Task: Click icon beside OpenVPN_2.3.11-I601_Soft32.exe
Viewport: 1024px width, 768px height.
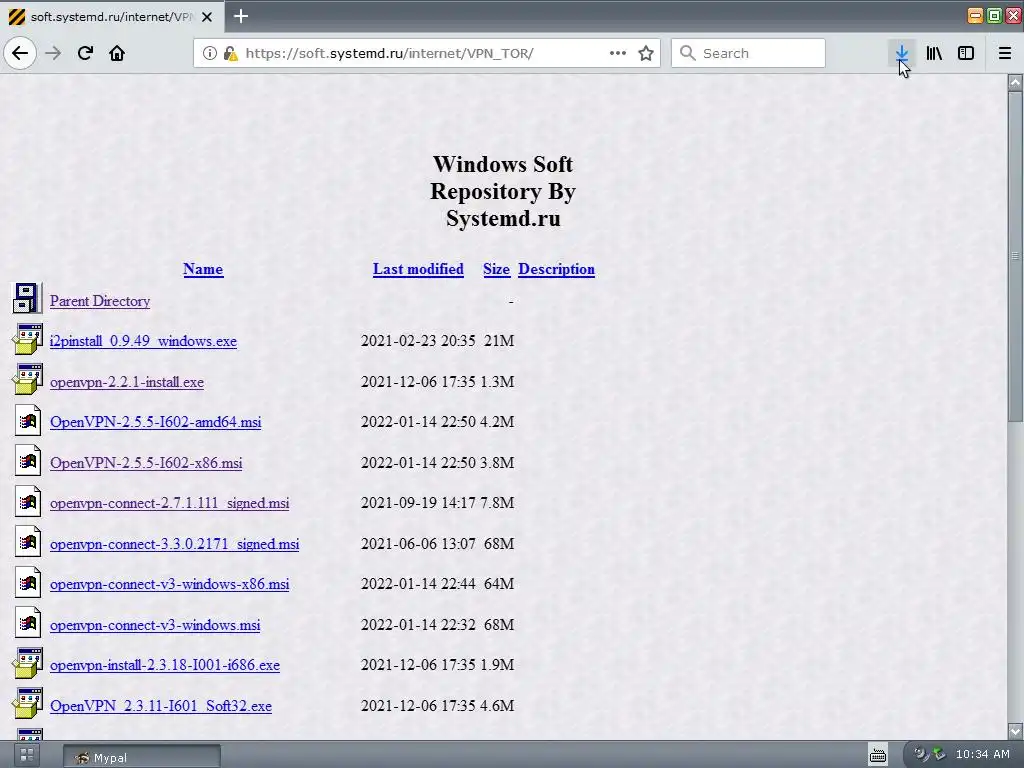Action: (27, 703)
